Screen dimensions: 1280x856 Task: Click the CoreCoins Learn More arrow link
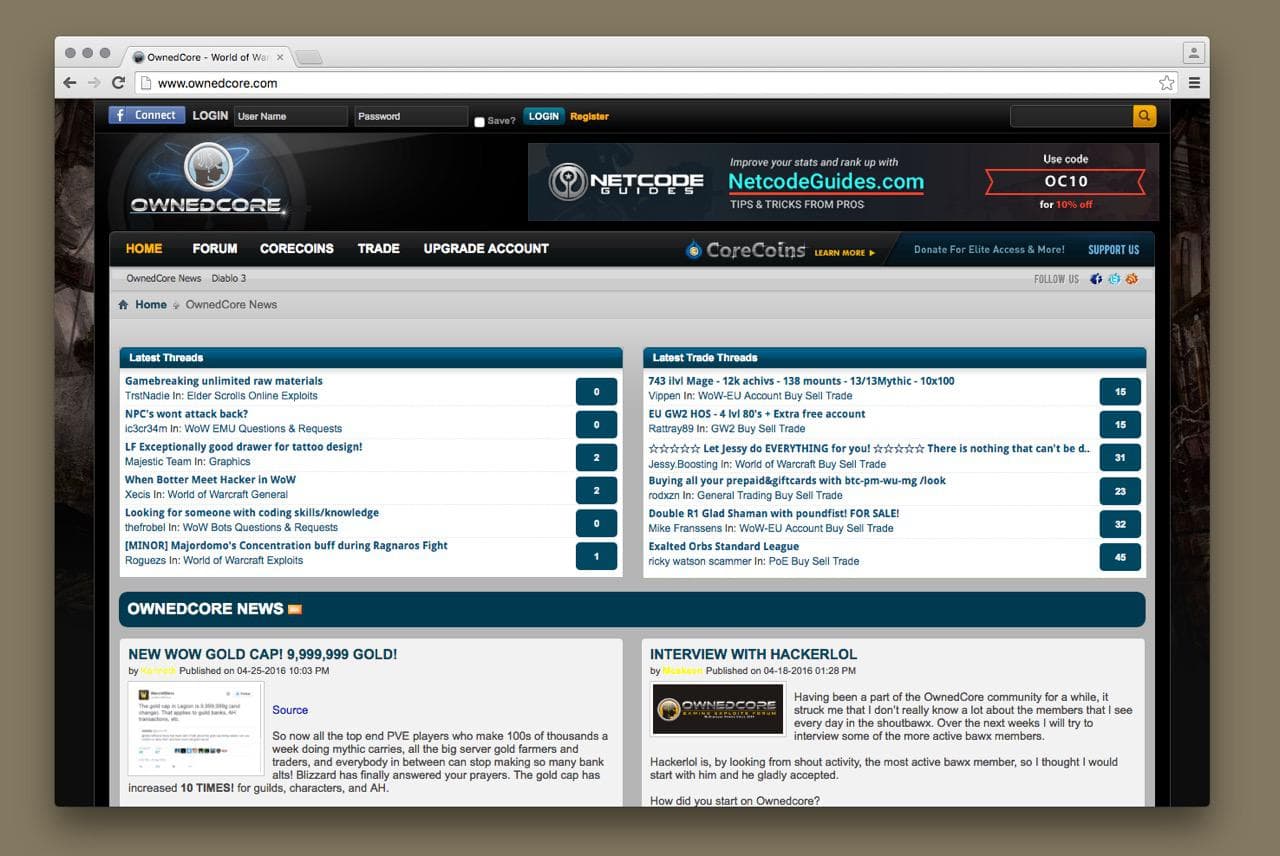pyautogui.click(x=844, y=253)
